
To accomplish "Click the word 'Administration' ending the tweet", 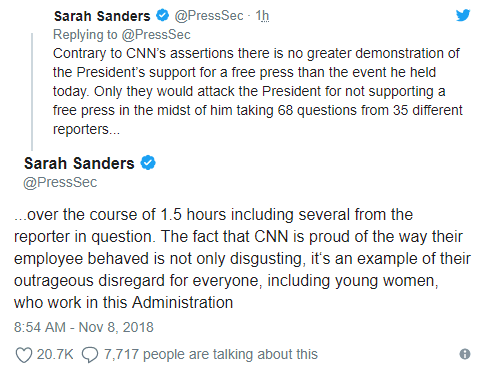I will [x=182, y=303].
